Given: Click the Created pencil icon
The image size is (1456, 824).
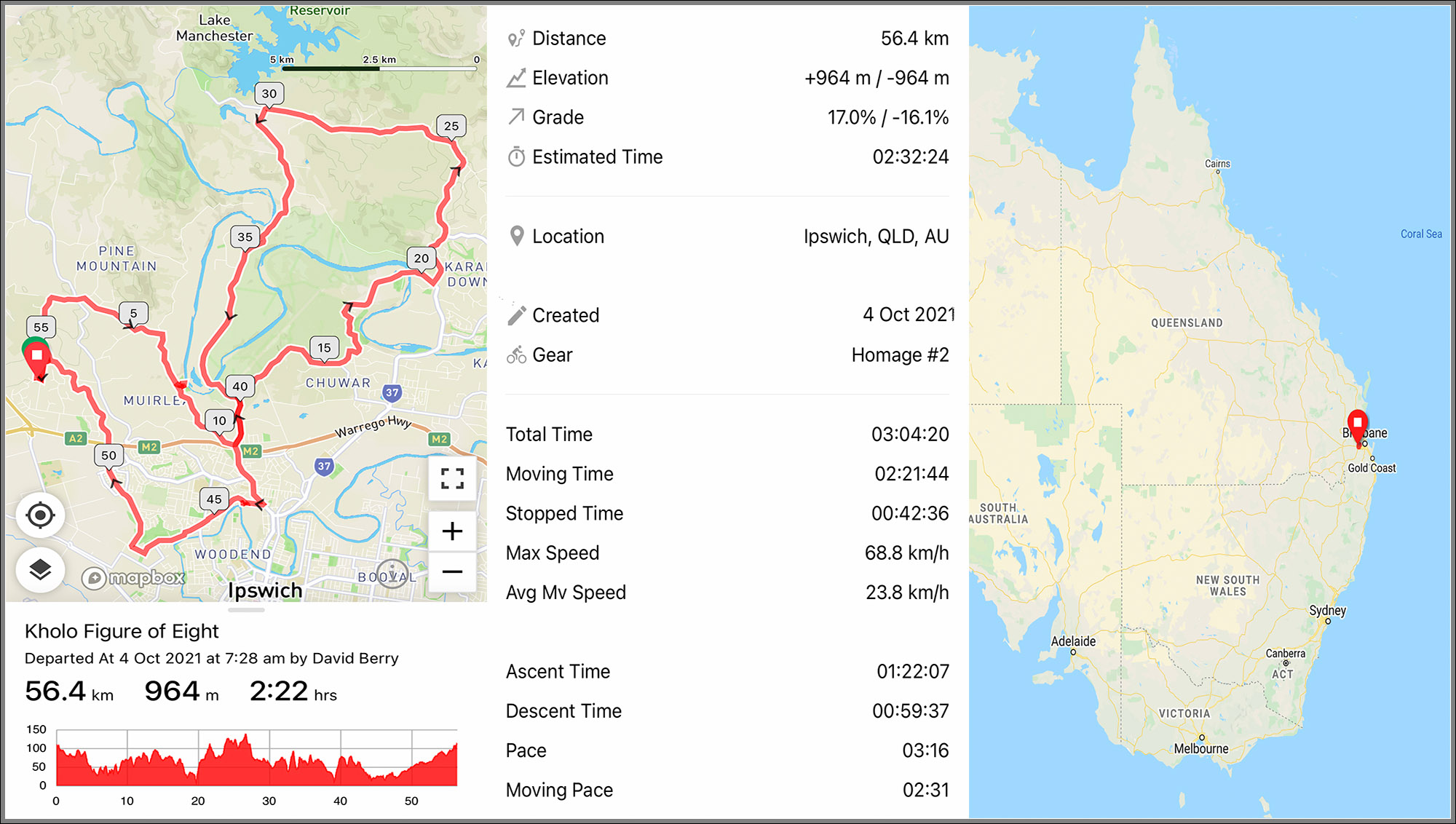Looking at the screenshot, I should pos(517,314).
